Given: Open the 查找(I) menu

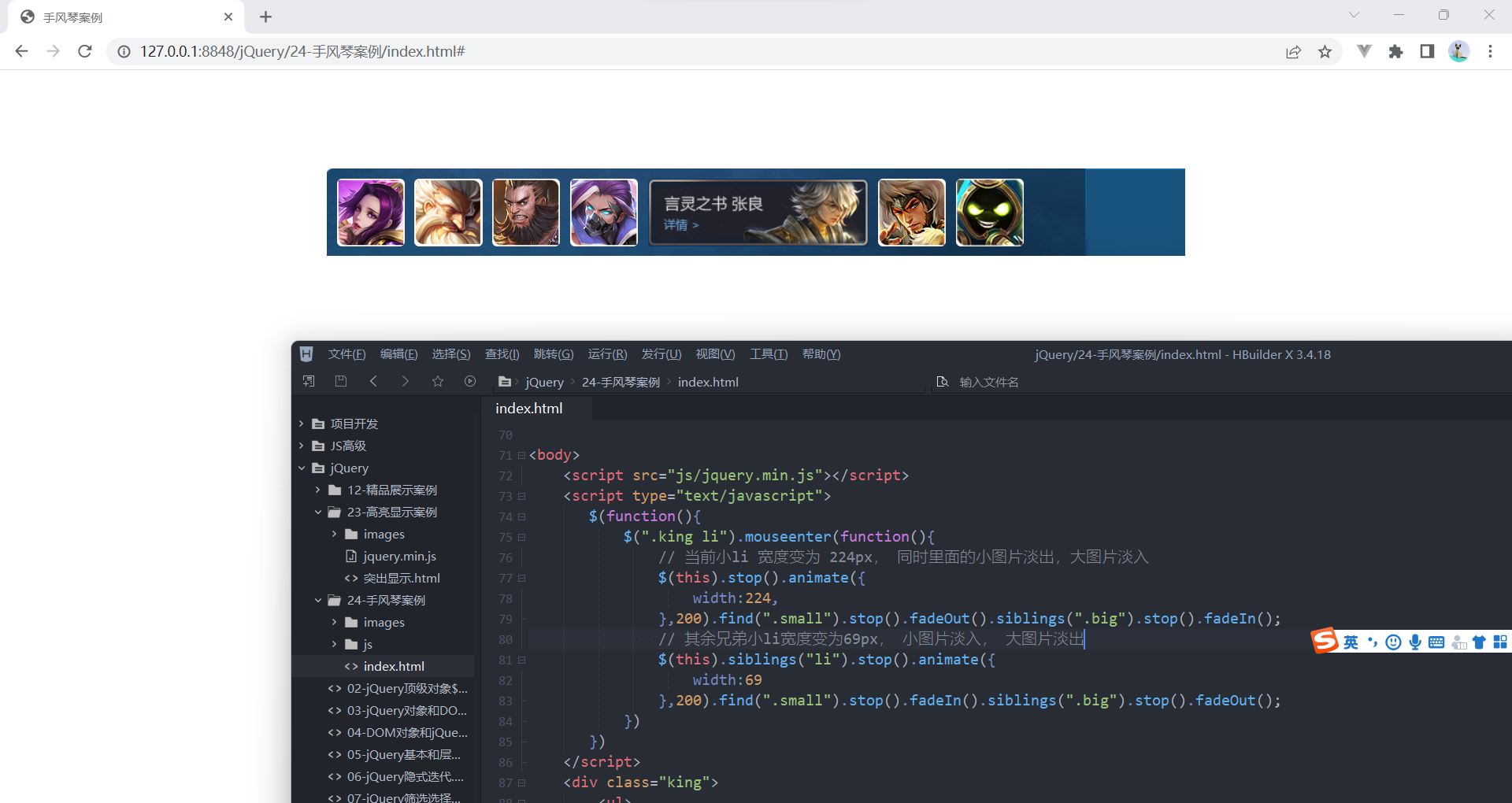Looking at the screenshot, I should (x=502, y=354).
